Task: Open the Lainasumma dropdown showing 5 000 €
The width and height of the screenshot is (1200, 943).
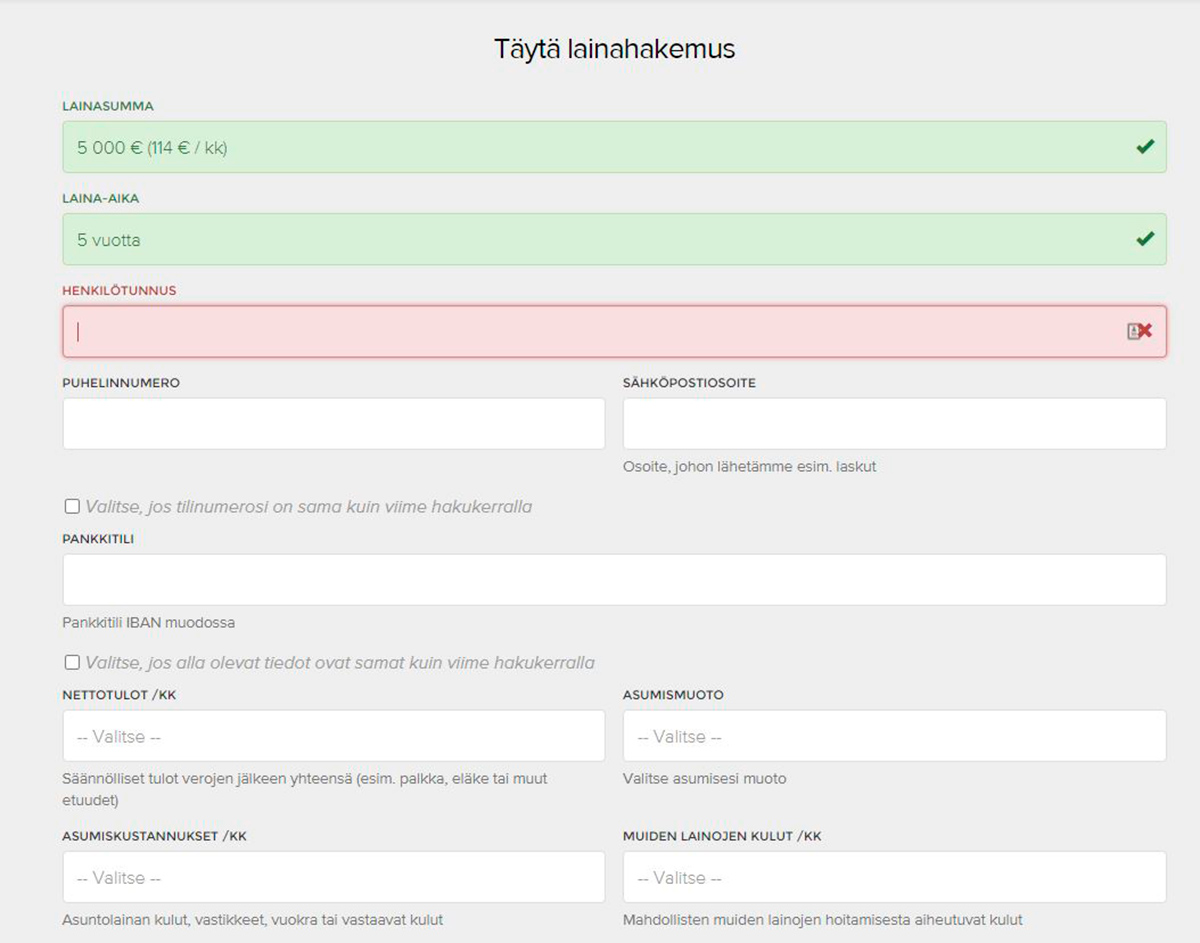Action: coord(600,147)
